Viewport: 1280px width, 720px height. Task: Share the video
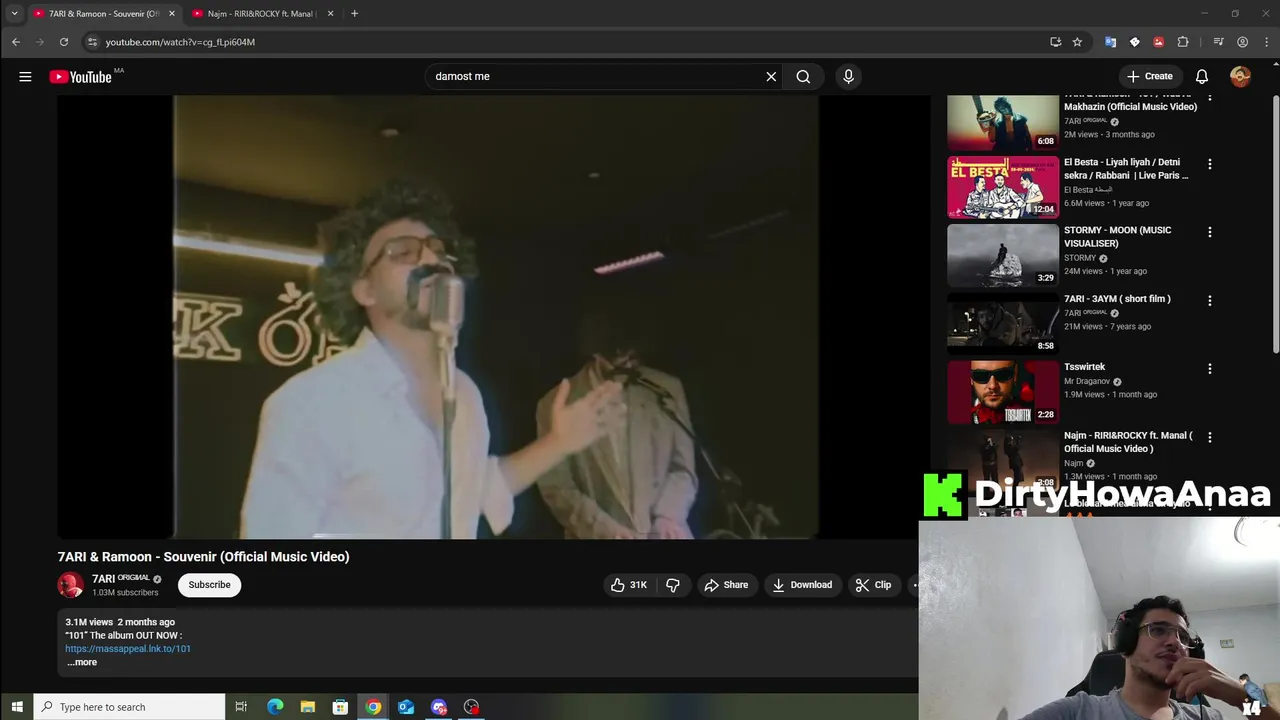point(726,585)
